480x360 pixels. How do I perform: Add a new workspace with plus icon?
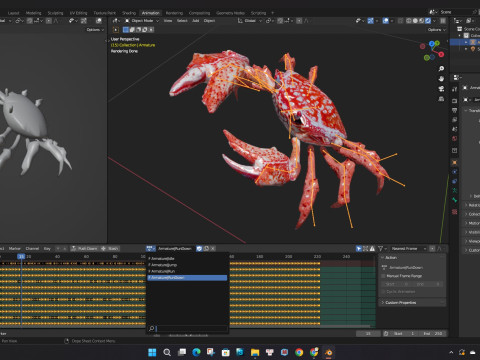coord(272,13)
